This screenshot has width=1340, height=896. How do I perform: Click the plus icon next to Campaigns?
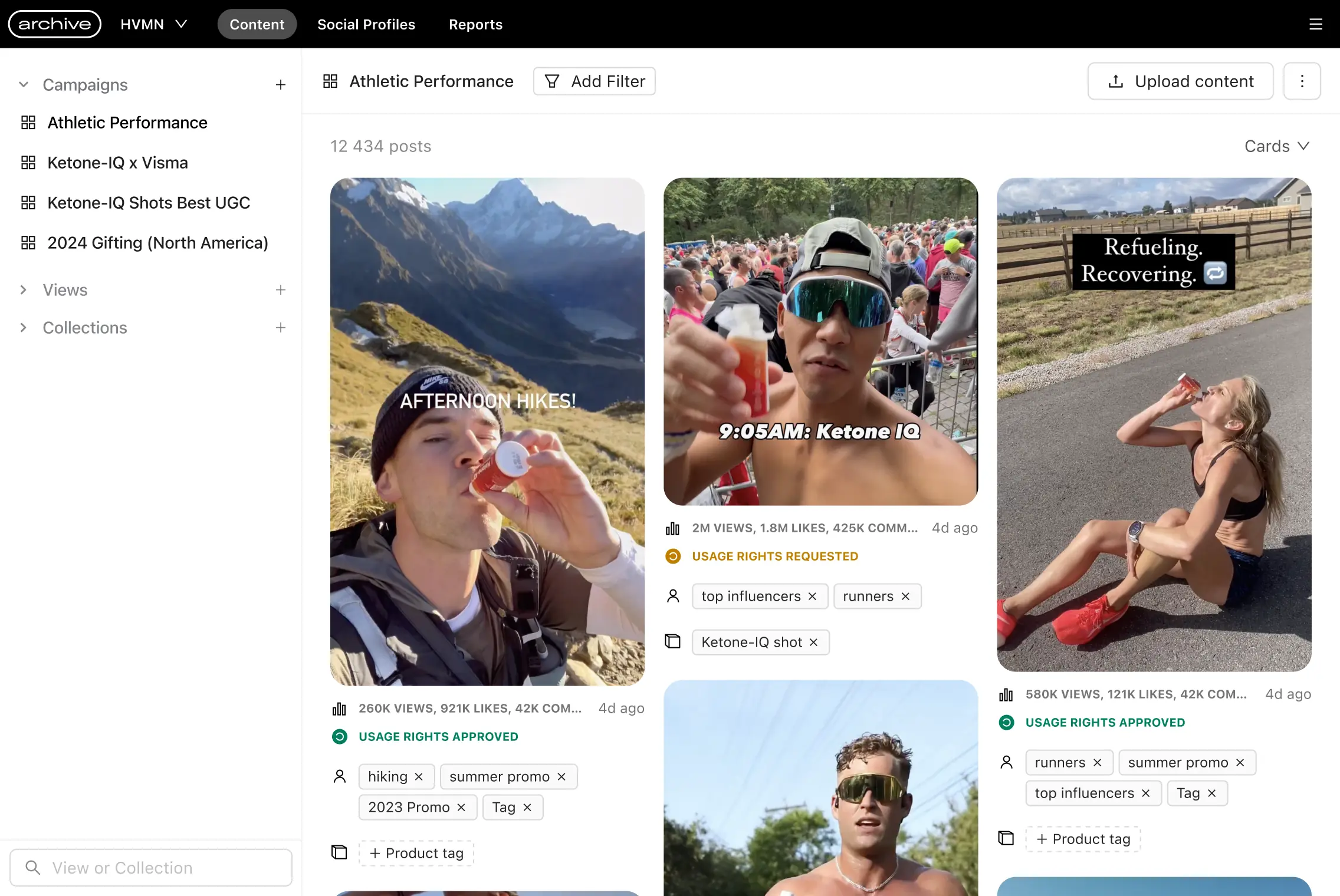pos(281,85)
